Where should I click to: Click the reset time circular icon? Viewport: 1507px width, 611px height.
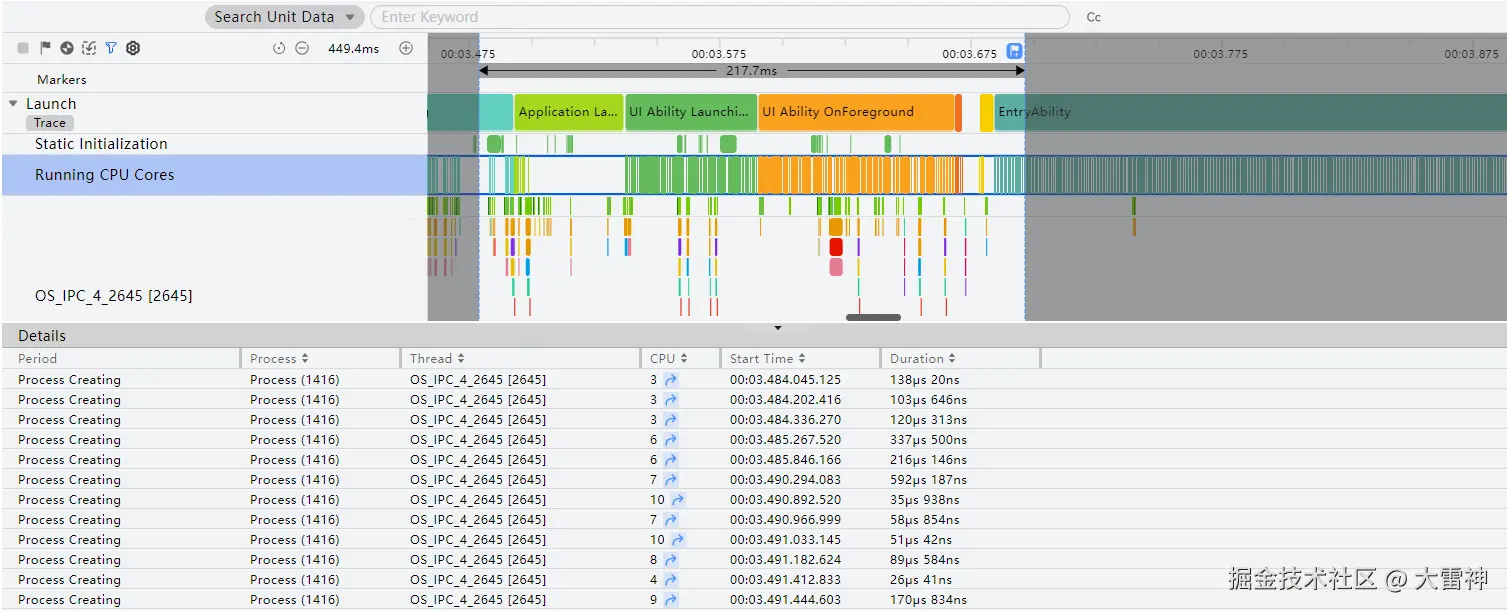click(x=279, y=48)
